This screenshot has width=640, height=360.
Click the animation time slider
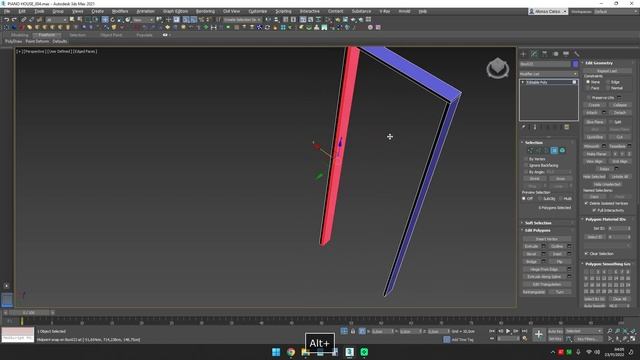click(x=29, y=313)
